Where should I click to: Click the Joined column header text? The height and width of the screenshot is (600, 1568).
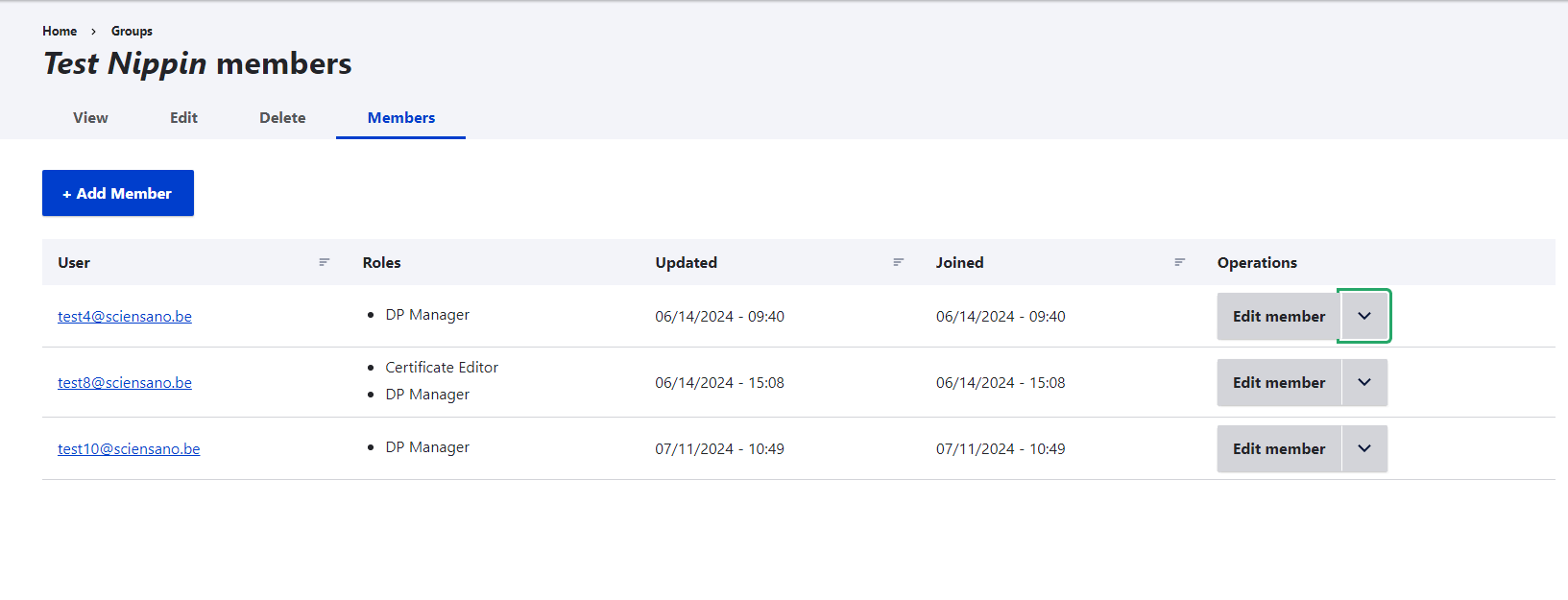[x=959, y=262]
